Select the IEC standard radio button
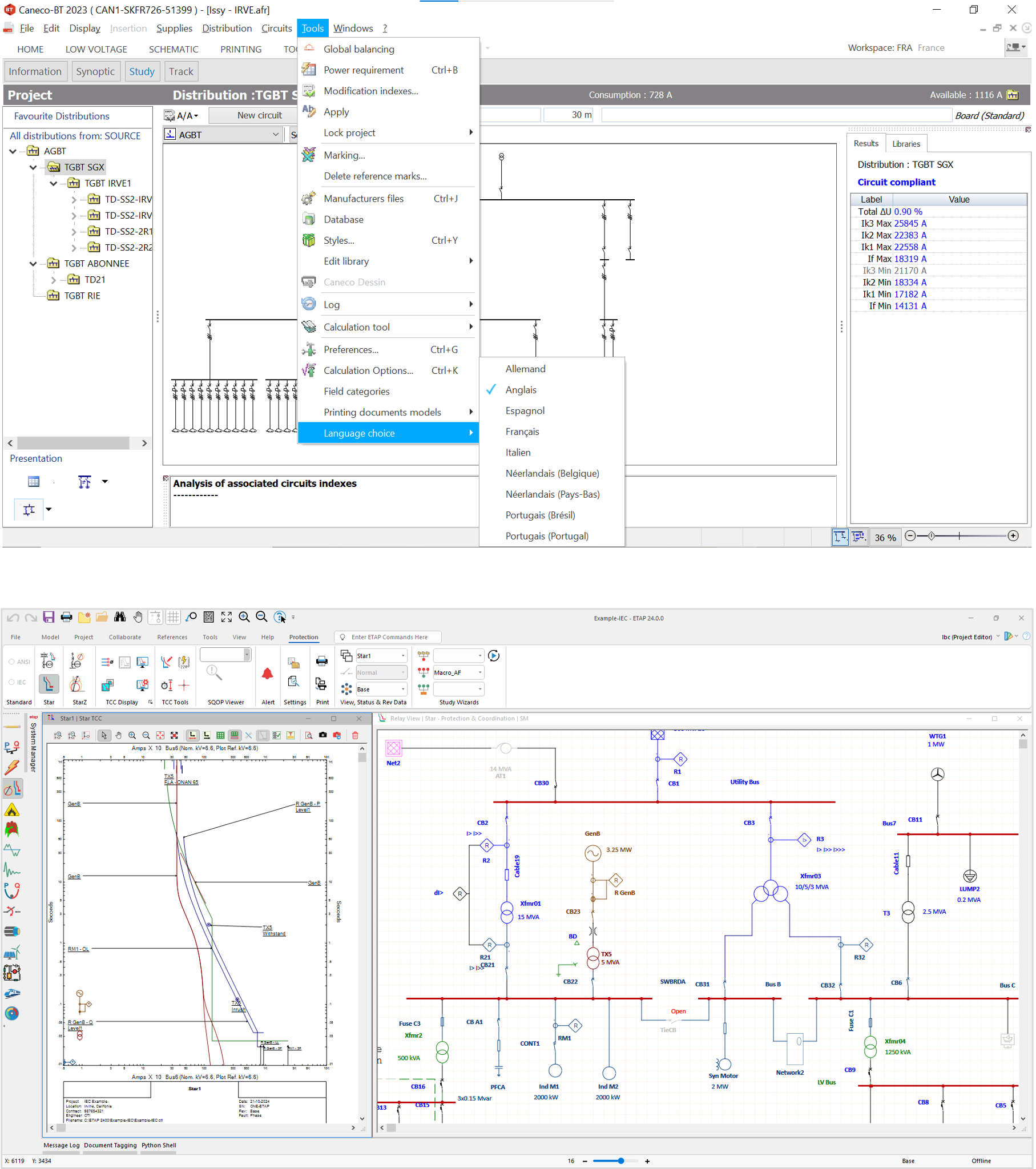Screen dimensions: 1036x1169 click(13, 682)
